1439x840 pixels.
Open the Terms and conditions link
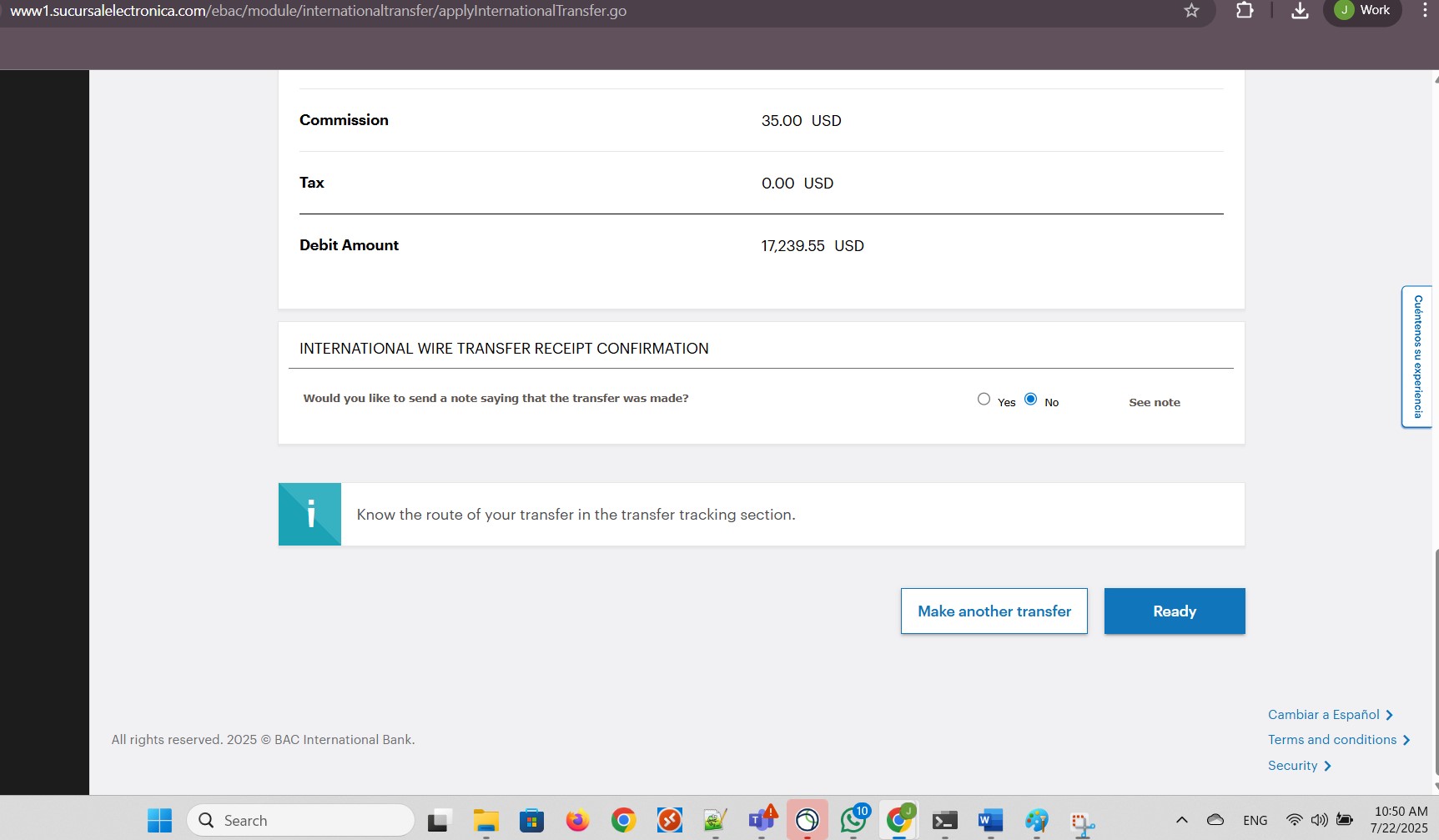(x=1338, y=740)
